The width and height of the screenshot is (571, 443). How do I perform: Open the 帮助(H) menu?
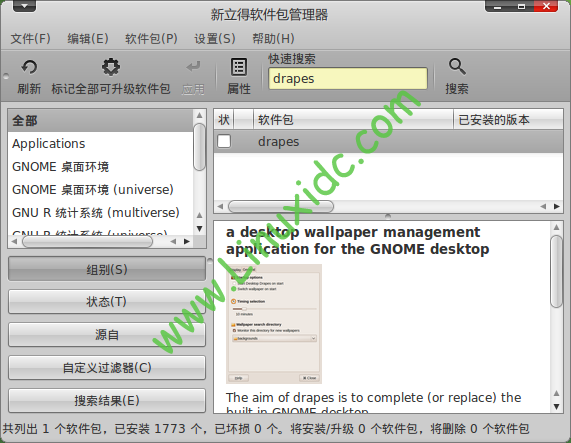(x=273, y=38)
